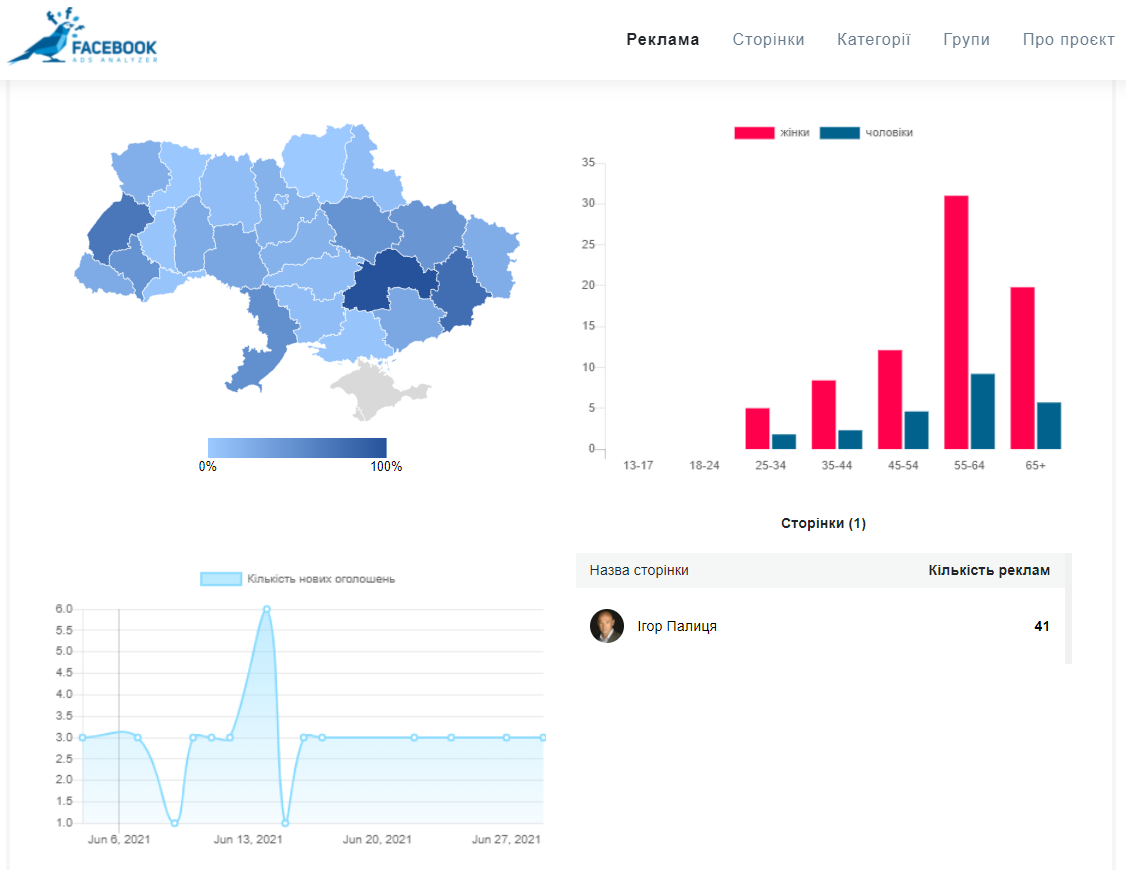
Task: Click the map color gradient scale
Action: click(297, 447)
